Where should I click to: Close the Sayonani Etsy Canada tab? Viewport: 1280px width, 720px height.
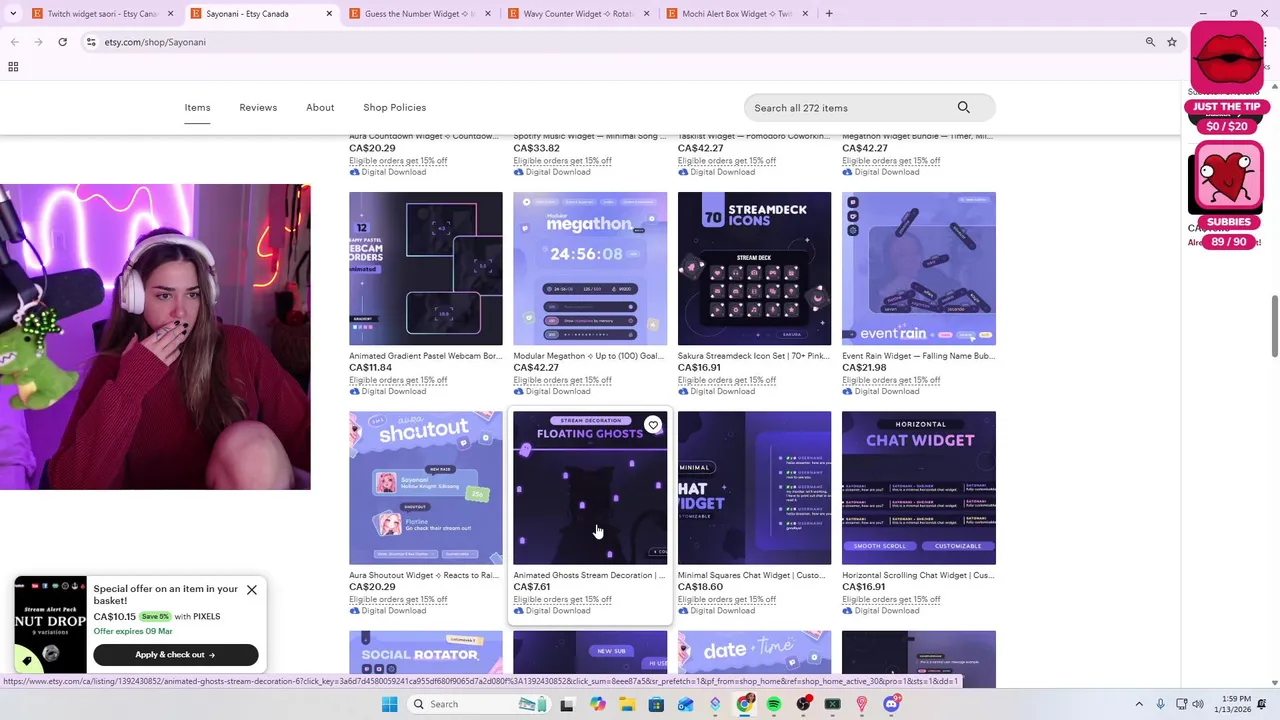point(329,14)
